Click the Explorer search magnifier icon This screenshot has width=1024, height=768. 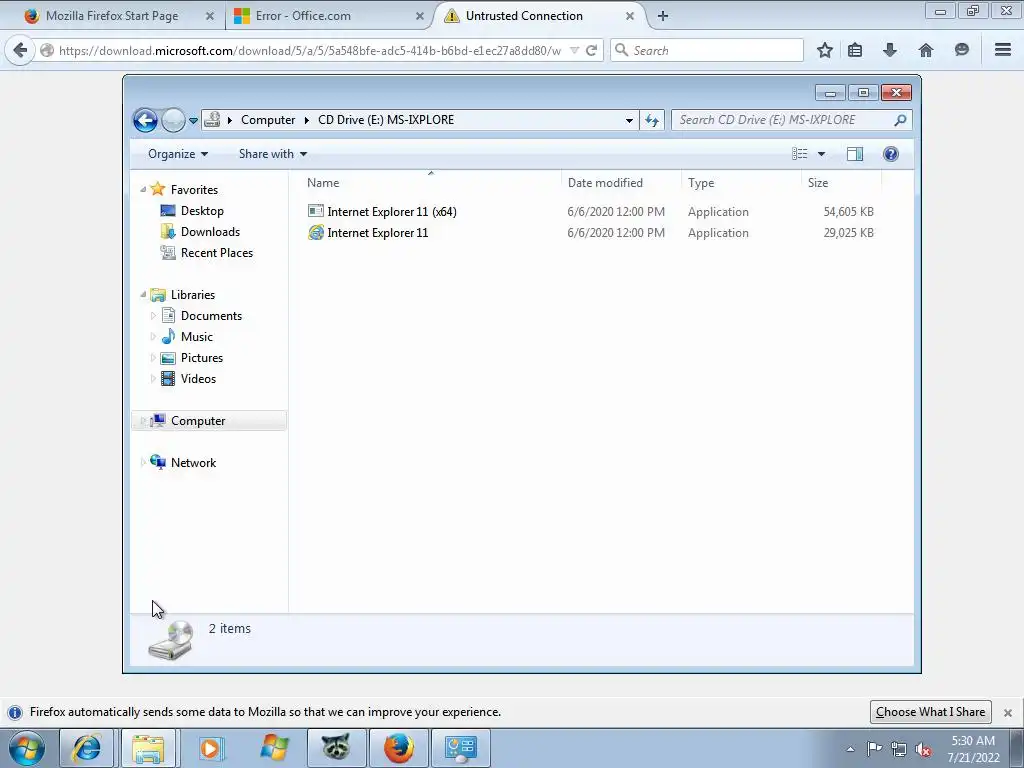900,120
